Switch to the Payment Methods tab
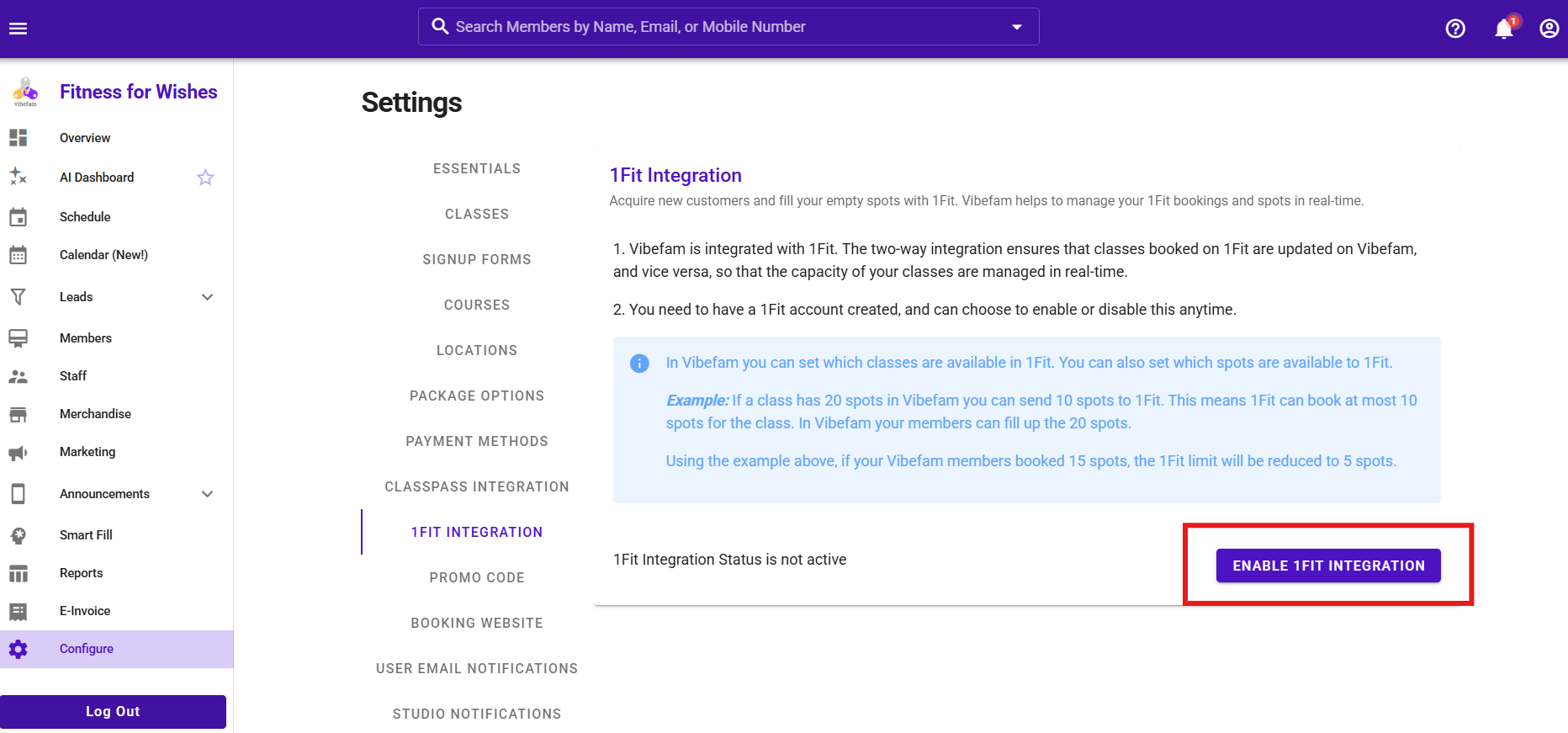The width and height of the screenshot is (1568, 733). tap(477, 441)
